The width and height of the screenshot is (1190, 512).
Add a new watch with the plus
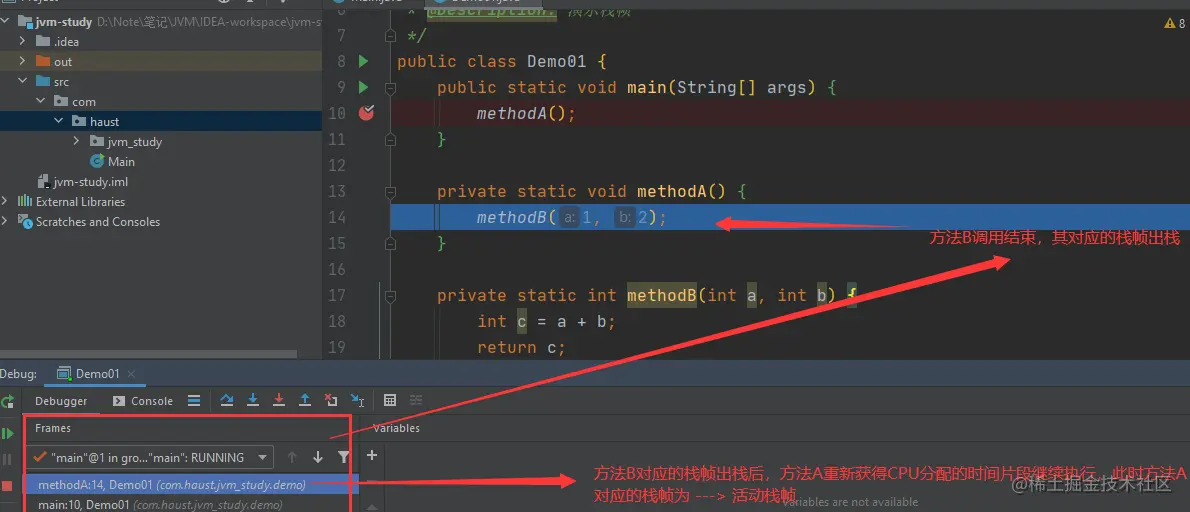pyautogui.click(x=372, y=455)
